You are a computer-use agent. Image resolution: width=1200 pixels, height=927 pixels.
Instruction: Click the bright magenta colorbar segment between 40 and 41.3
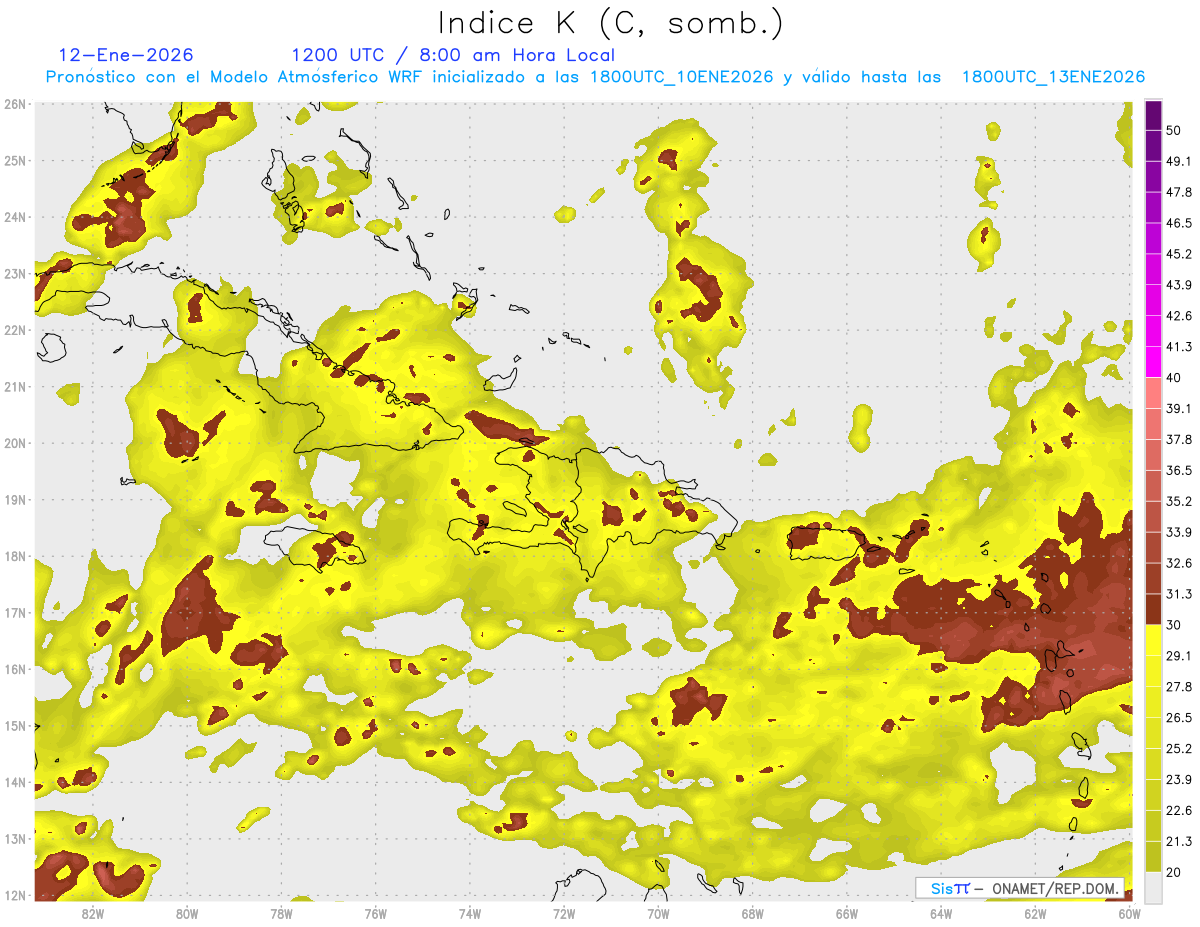[1153, 361]
